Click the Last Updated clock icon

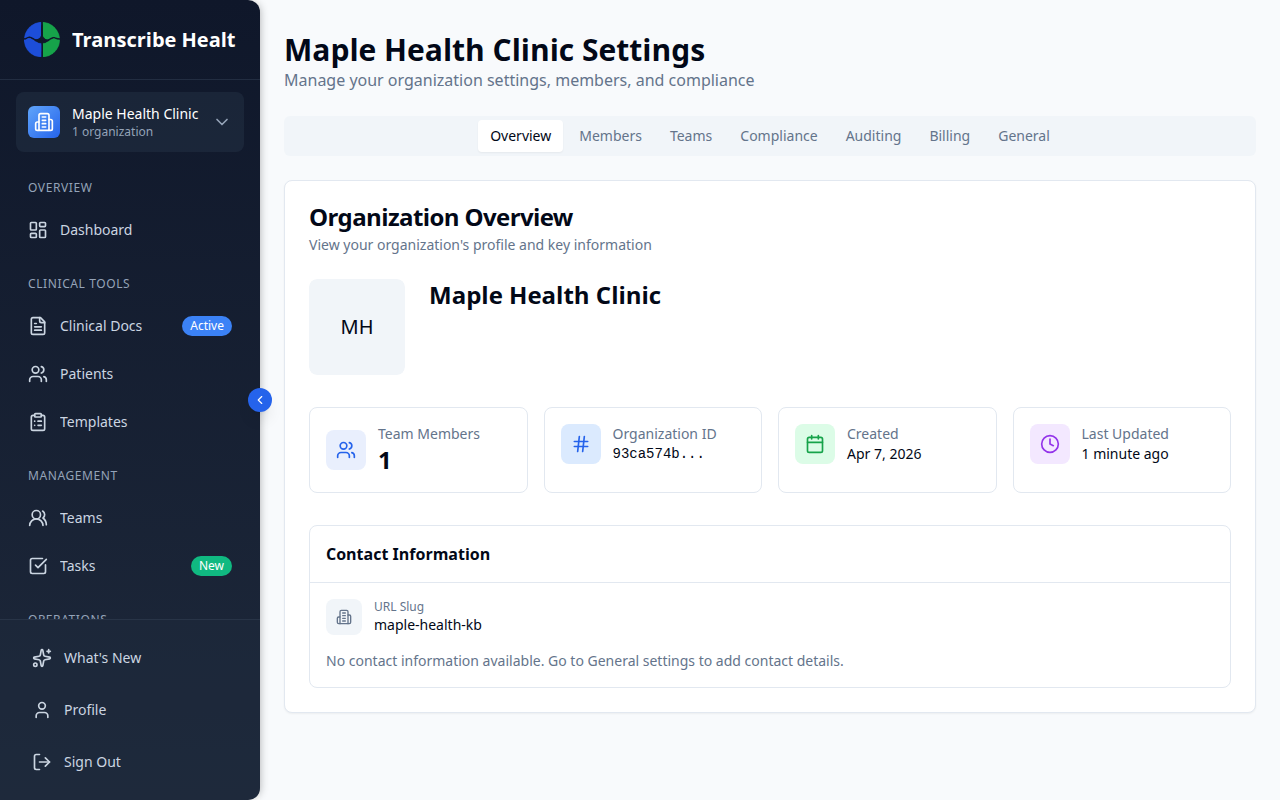coord(1049,443)
